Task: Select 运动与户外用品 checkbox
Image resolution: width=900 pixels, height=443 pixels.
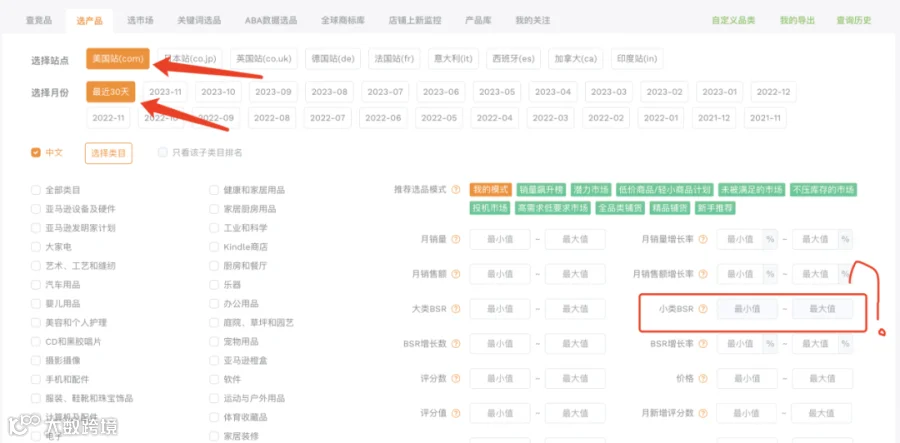Action: pos(214,398)
